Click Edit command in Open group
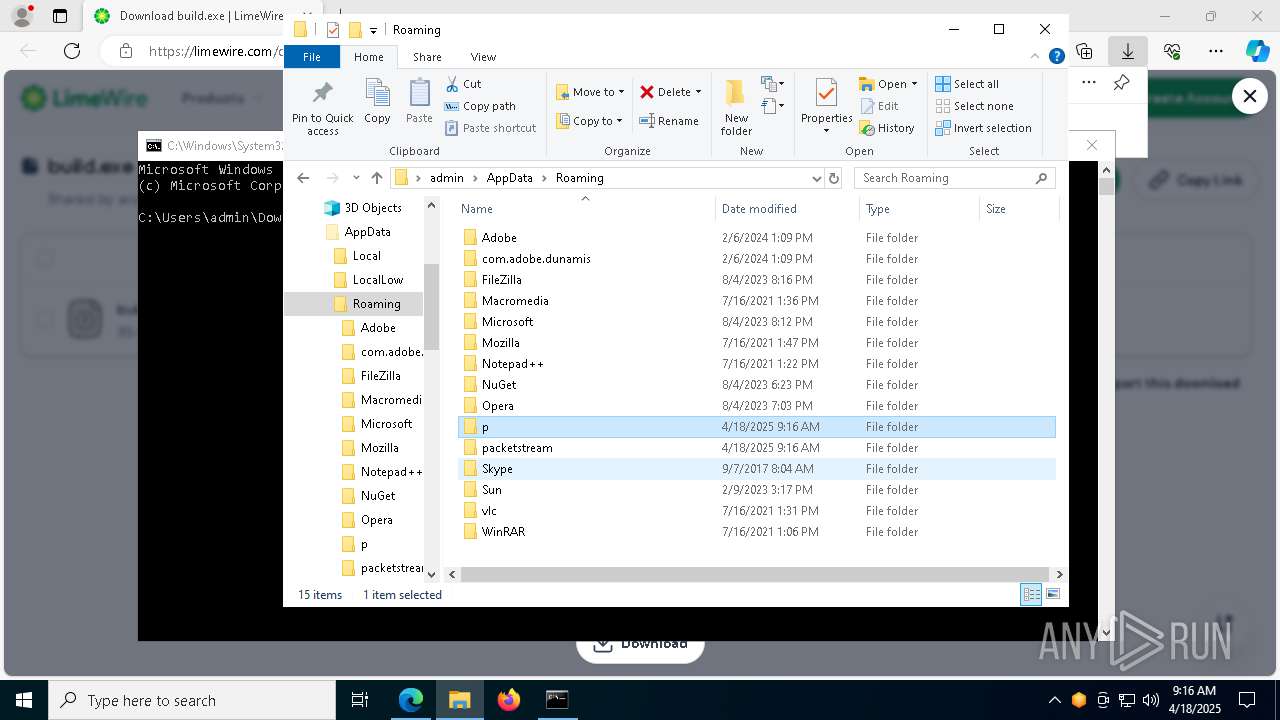The image size is (1280, 720). coord(880,106)
